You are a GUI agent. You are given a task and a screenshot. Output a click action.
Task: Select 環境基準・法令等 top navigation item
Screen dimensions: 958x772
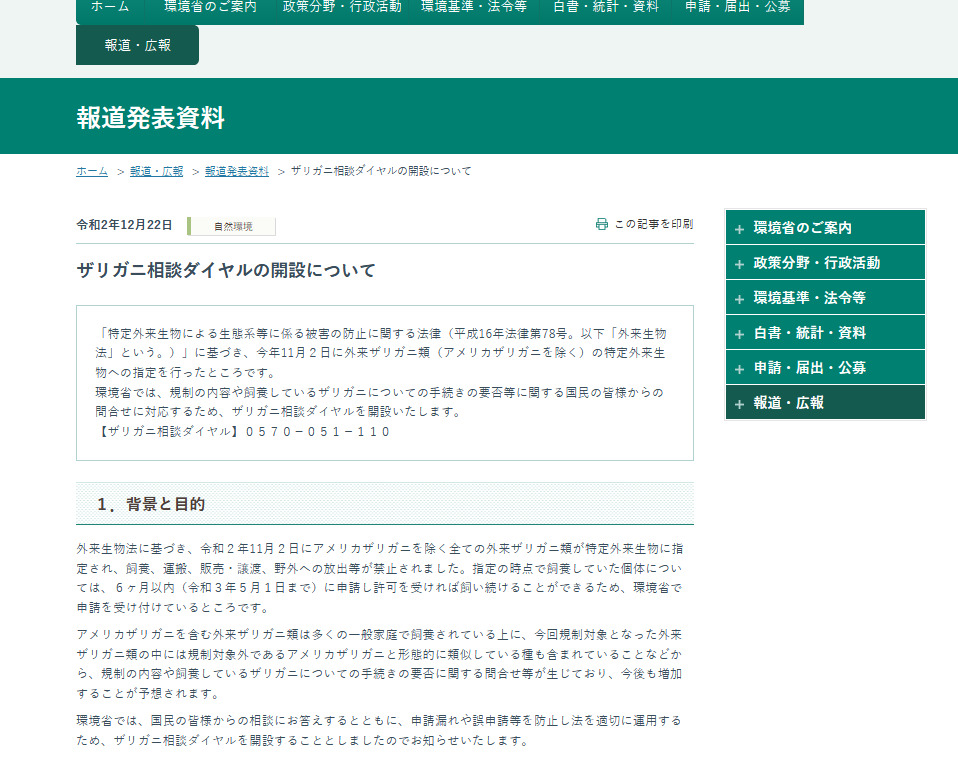[473, 7]
